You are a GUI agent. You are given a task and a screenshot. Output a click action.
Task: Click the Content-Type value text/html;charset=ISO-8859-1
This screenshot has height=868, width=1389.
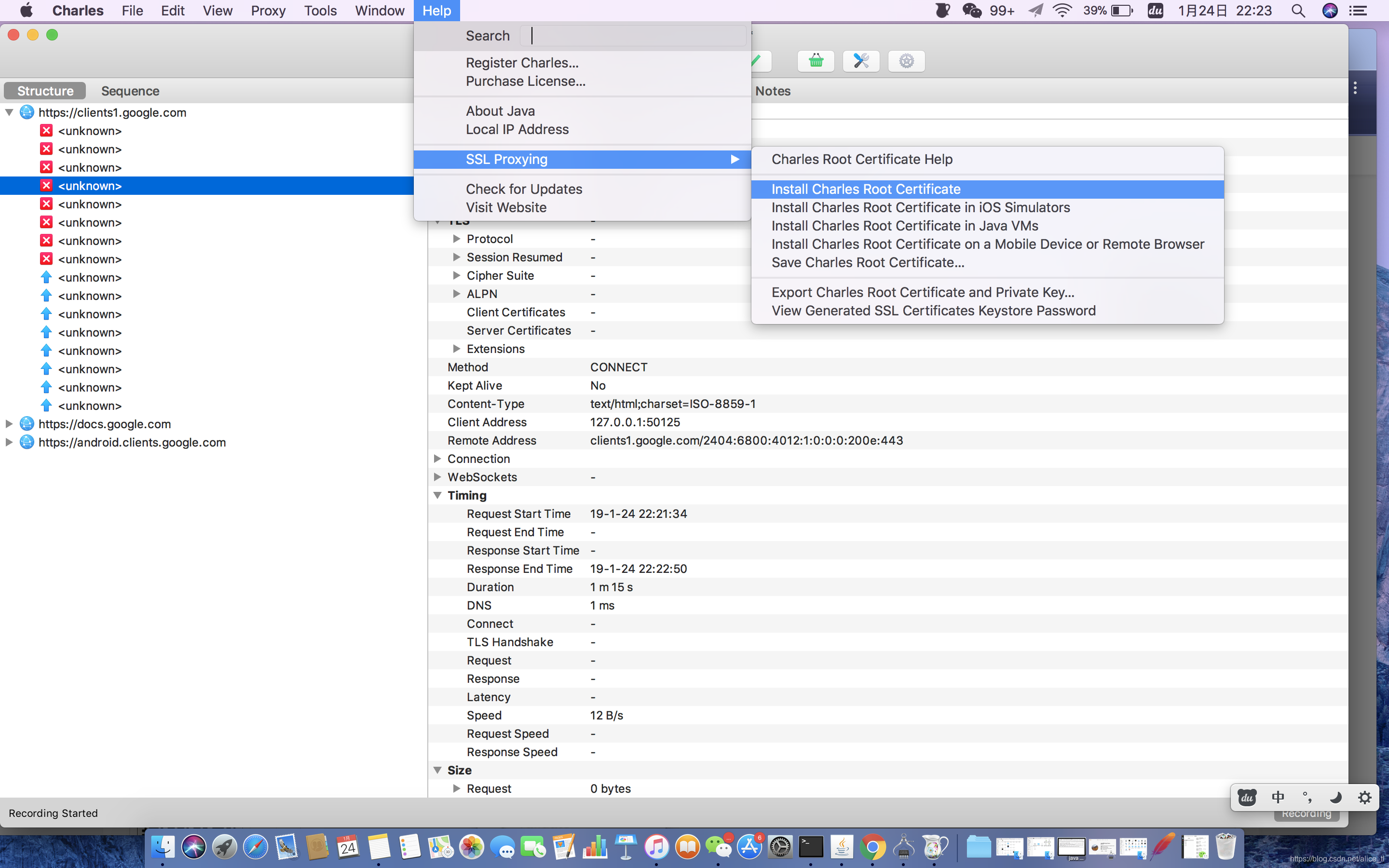673,404
